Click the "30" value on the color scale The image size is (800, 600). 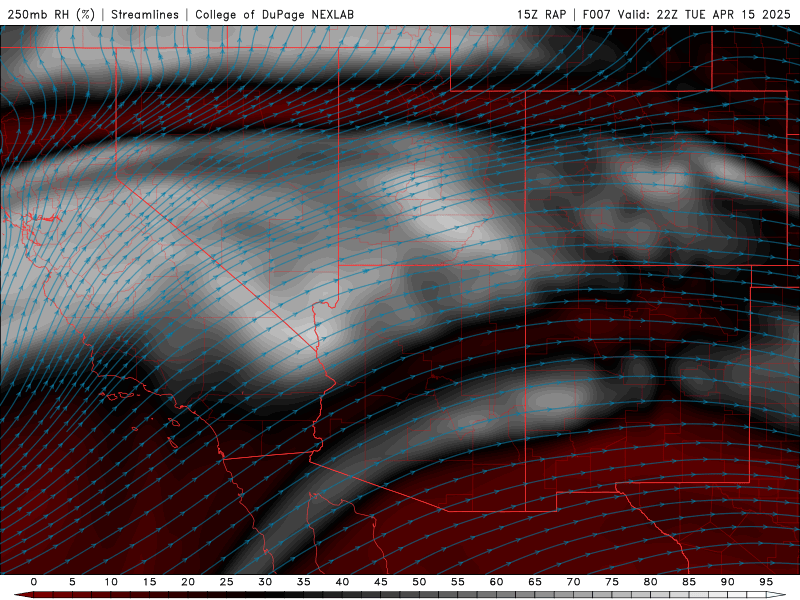point(265,582)
